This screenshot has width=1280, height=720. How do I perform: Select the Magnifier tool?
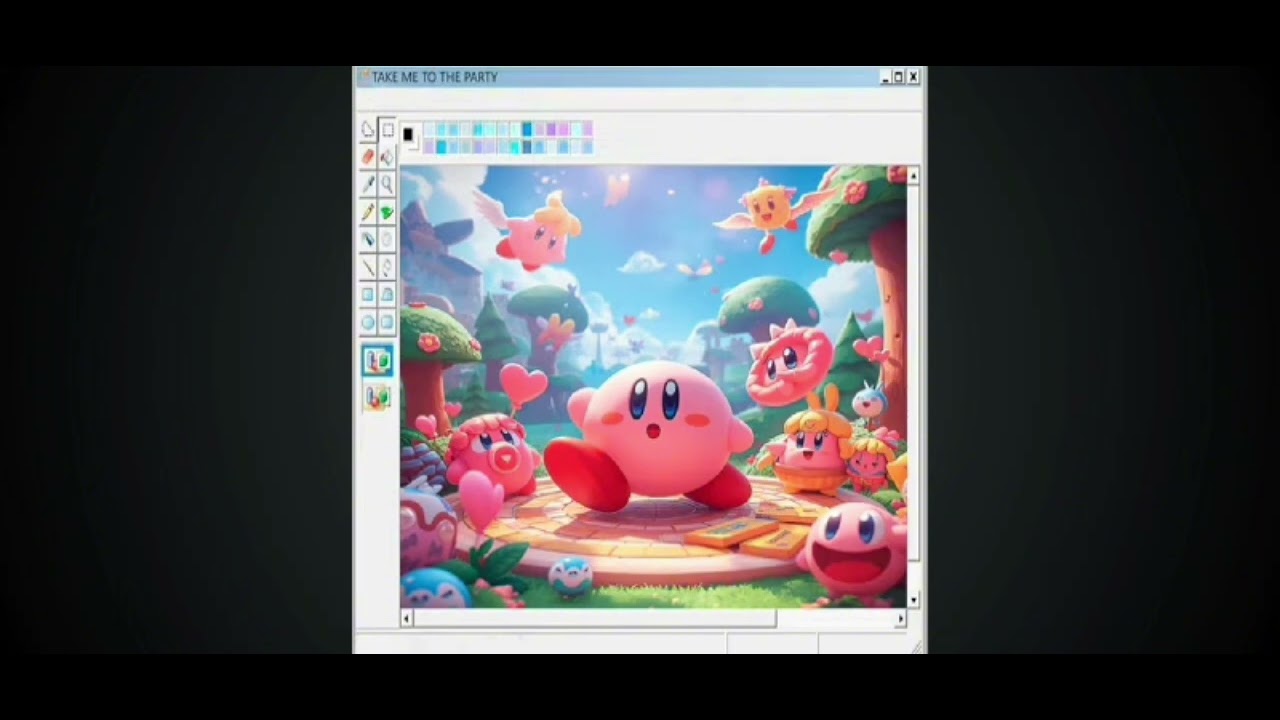(387, 184)
